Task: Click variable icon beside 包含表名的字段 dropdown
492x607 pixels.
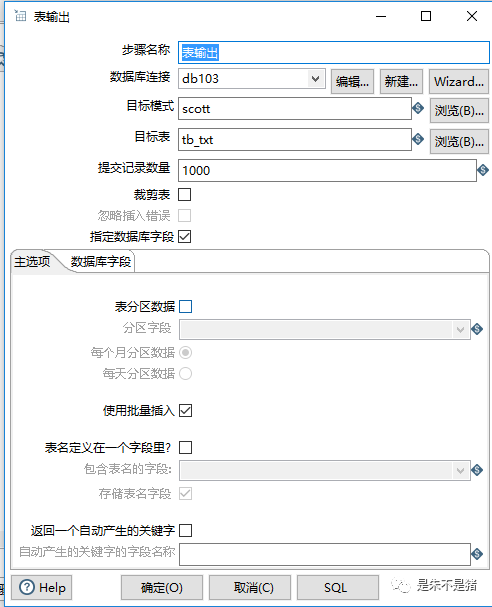Action: coord(477,470)
